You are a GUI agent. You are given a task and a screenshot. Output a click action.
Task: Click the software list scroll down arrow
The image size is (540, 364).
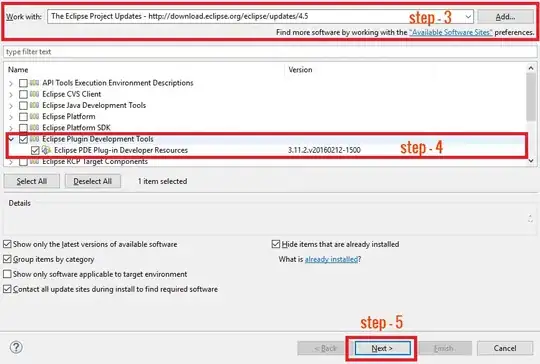coord(531,161)
